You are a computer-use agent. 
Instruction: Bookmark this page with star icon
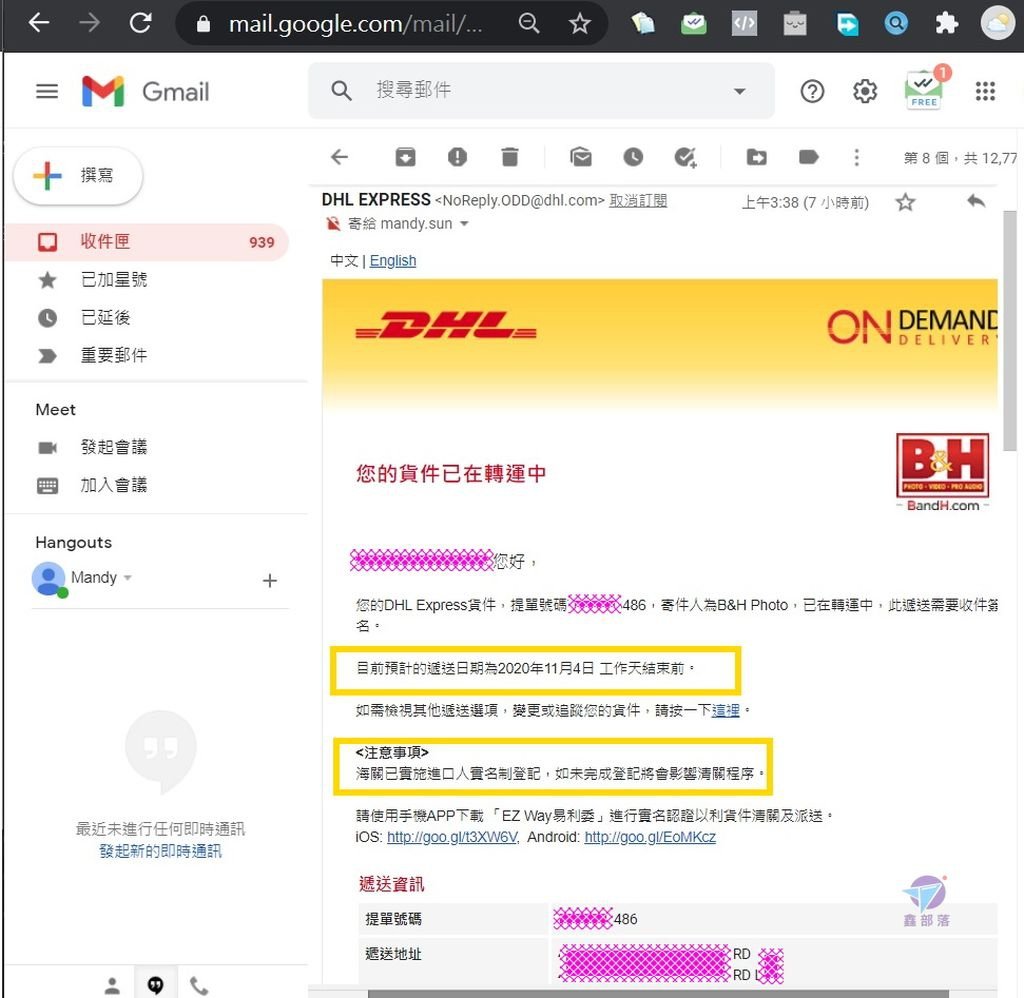point(579,24)
